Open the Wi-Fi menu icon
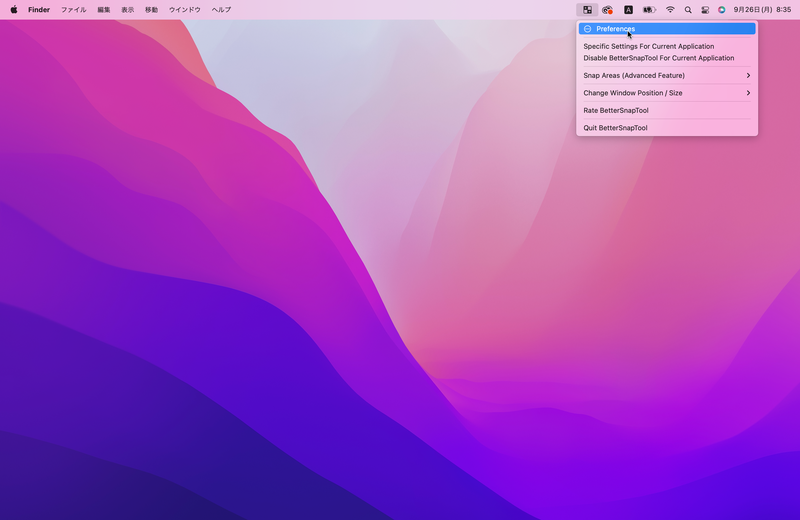800x520 pixels. 670,10
